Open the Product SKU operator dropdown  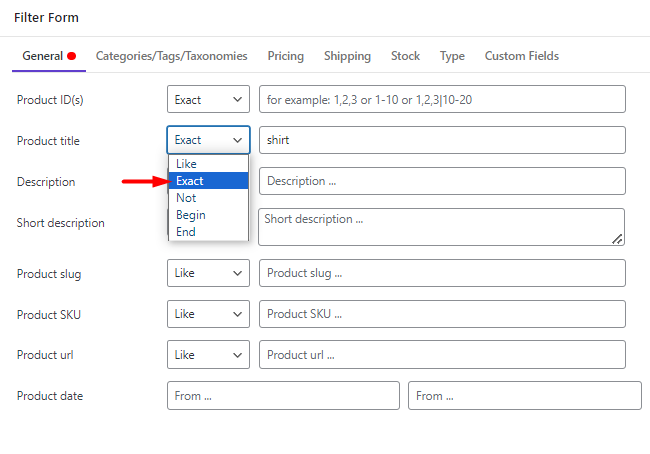coord(209,314)
